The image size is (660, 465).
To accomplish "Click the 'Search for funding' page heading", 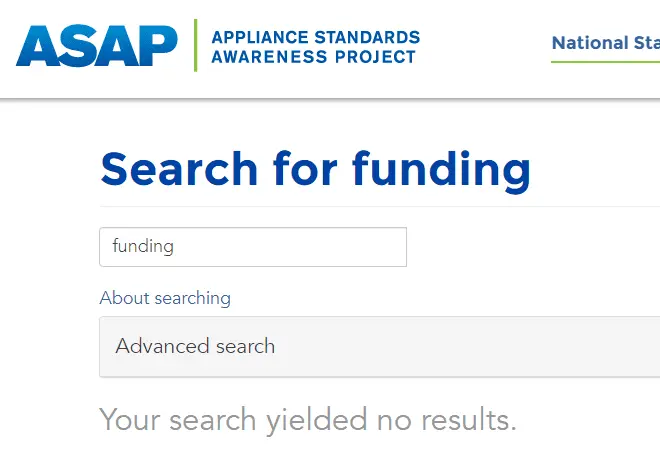I will [315, 169].
